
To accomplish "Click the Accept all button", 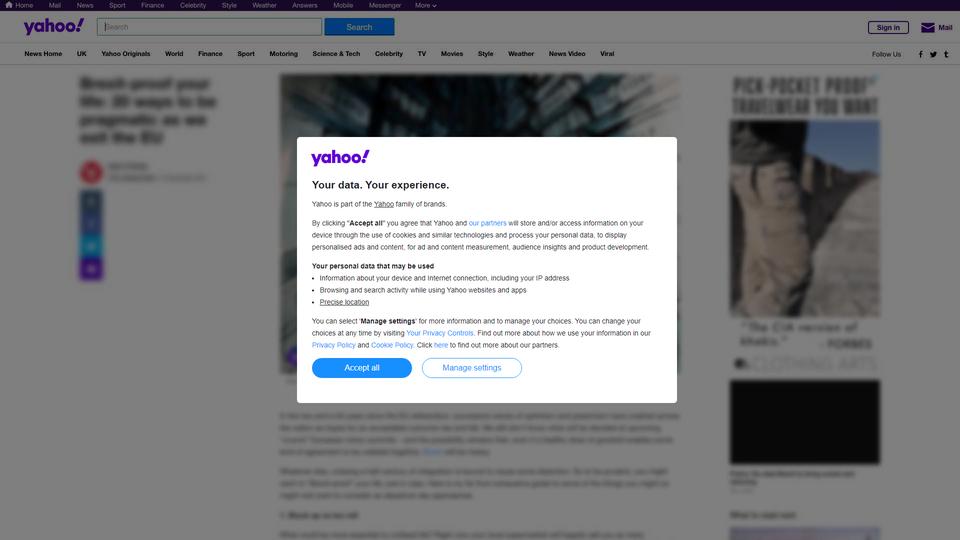I will coord(362,368).
